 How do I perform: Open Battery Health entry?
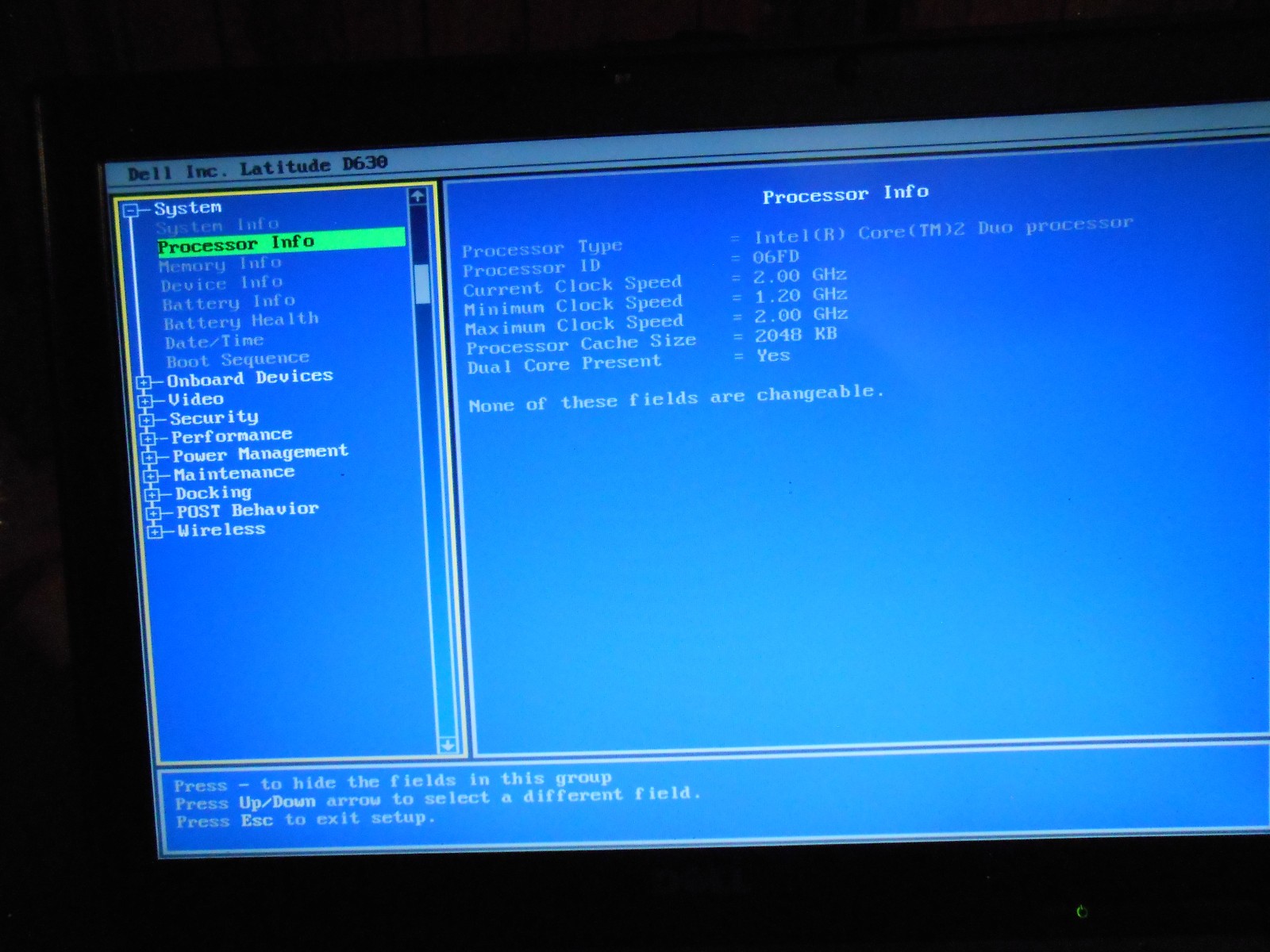tap(241, 321)
